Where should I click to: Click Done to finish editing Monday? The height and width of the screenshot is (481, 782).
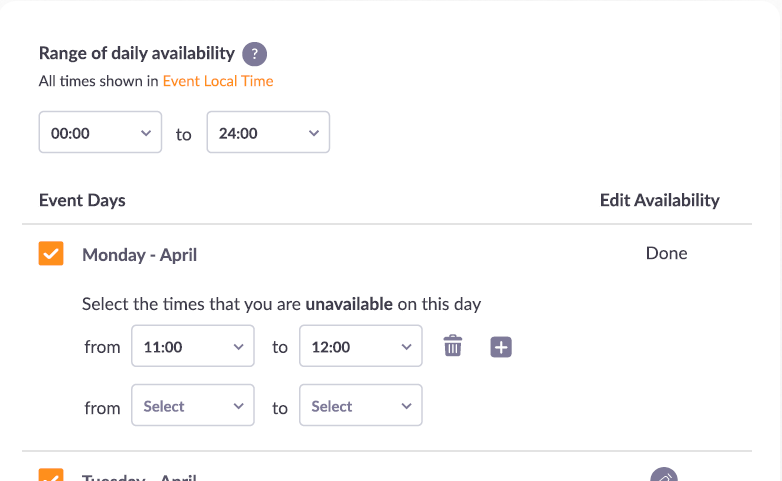pyautogui.click(x=666, y=253)
